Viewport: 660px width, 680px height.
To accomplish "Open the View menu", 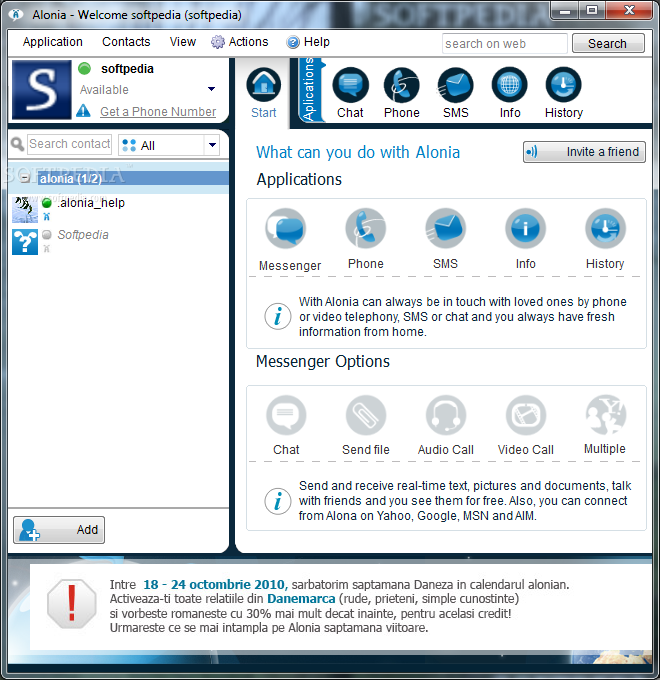I will [x=183, y=42].
